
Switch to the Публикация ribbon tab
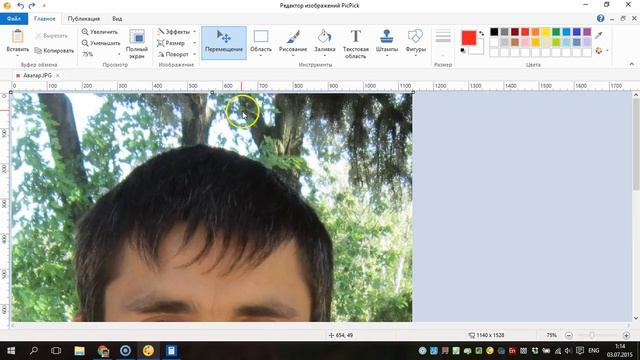pyautogui.click(x=84, y=19)
